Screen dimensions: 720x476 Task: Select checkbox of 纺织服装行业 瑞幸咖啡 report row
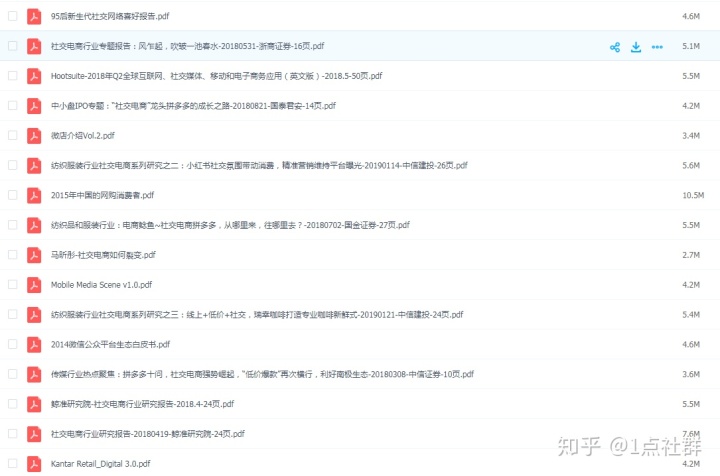tap(12, 314)
